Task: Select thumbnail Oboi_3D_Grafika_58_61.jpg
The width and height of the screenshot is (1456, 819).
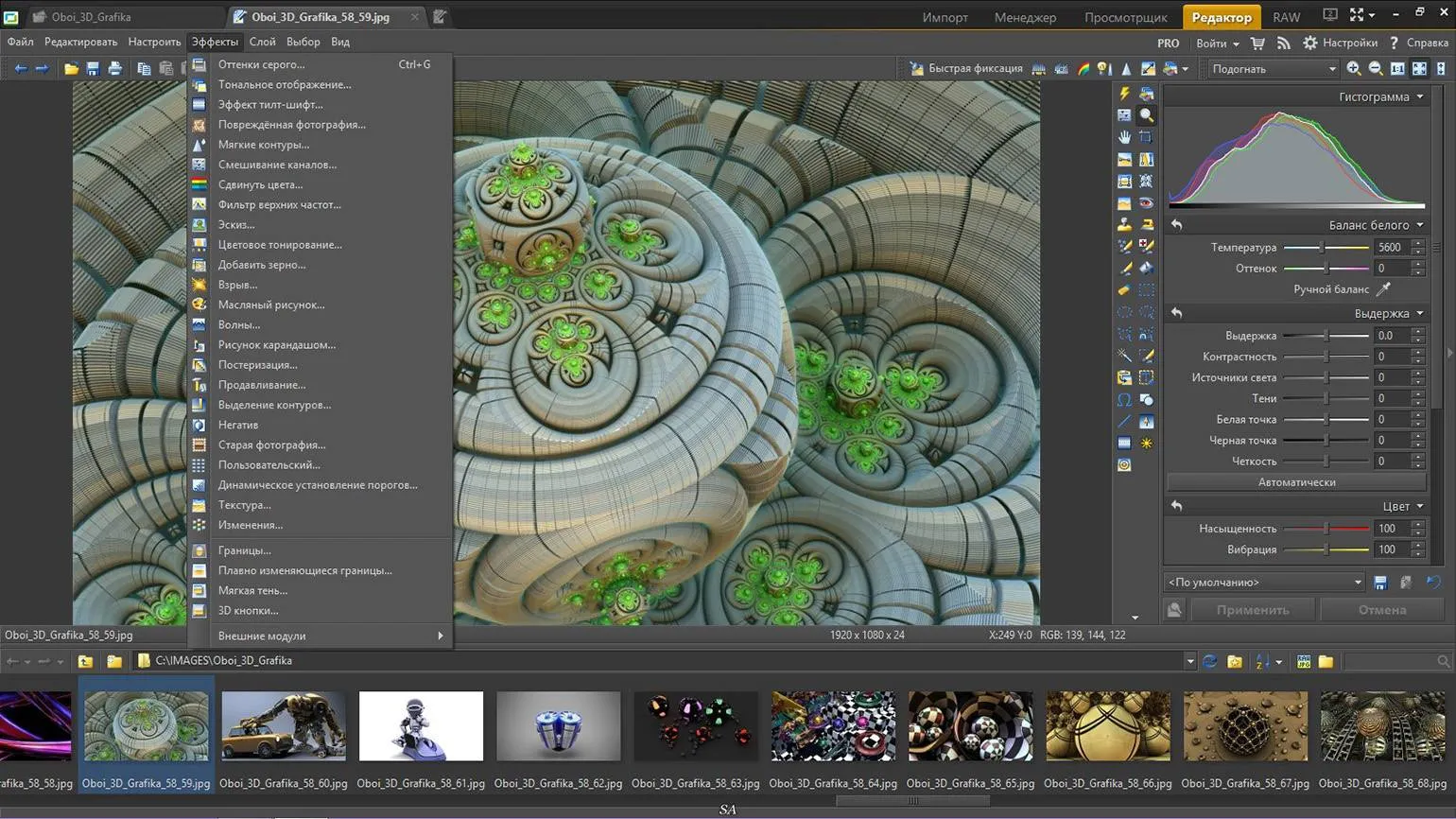Action: pos(421,726)
